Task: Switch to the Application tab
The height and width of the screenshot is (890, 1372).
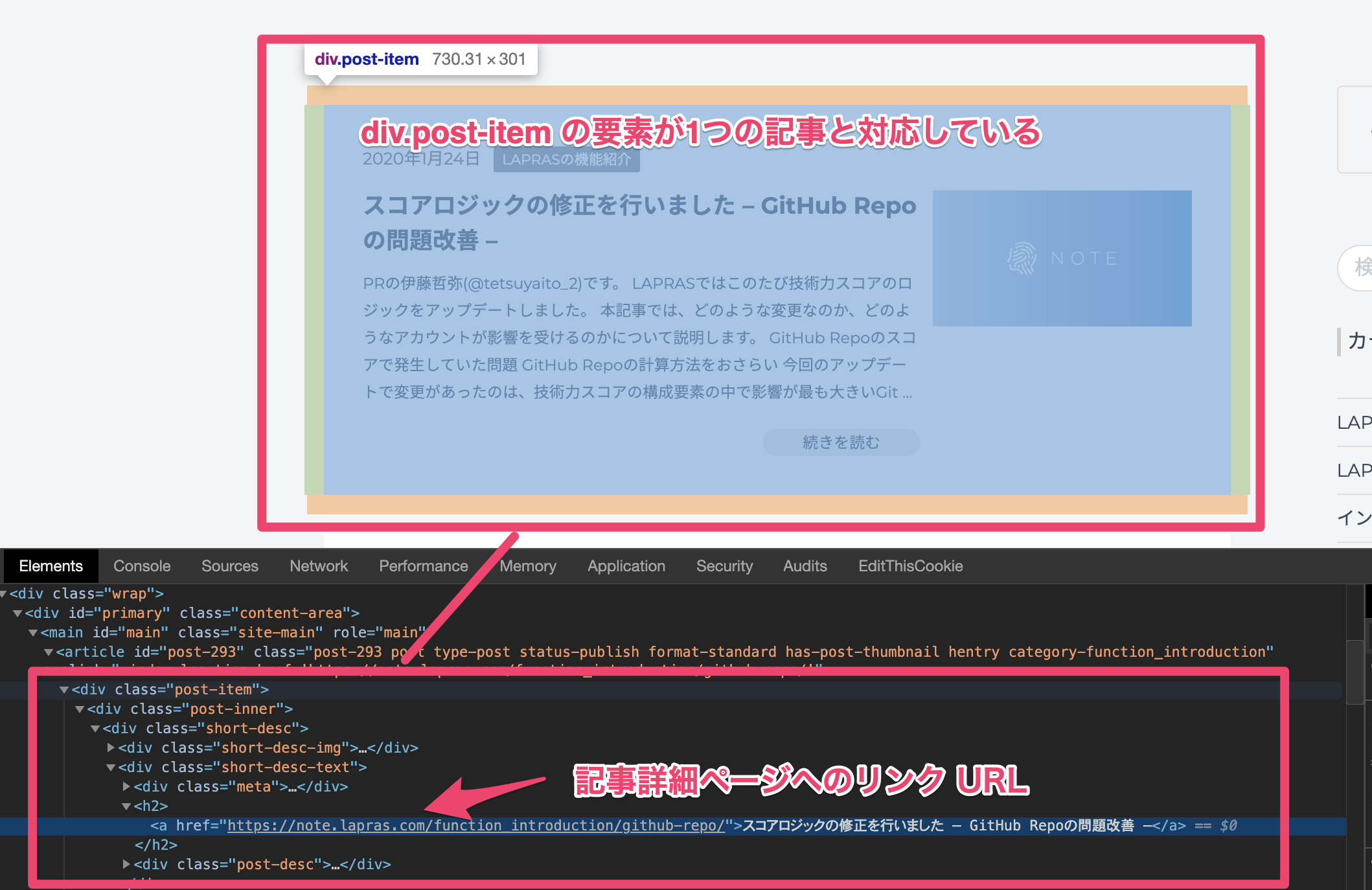Action: (x=626, y=566)
